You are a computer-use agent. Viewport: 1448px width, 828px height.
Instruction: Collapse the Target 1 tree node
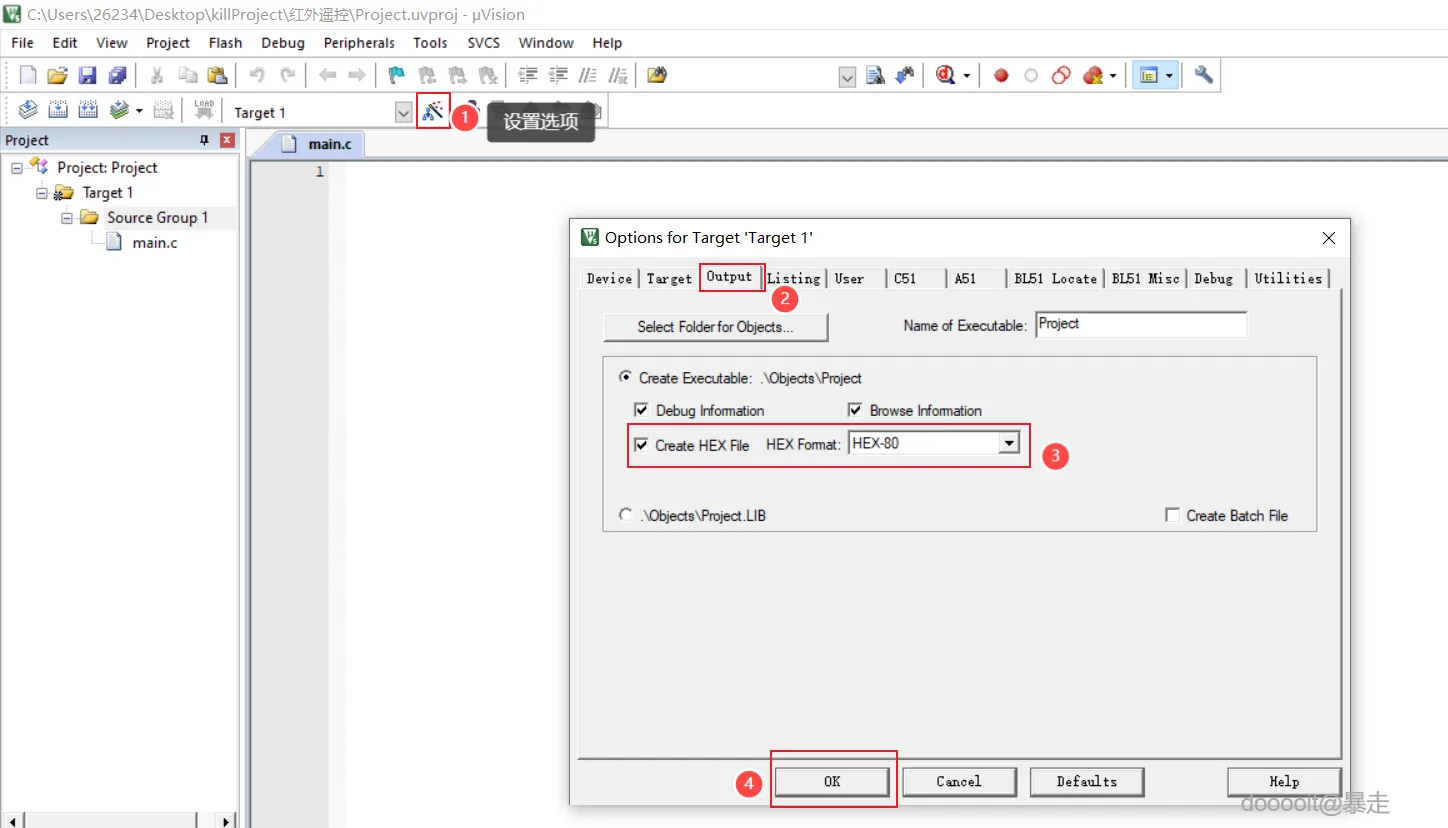42,192
